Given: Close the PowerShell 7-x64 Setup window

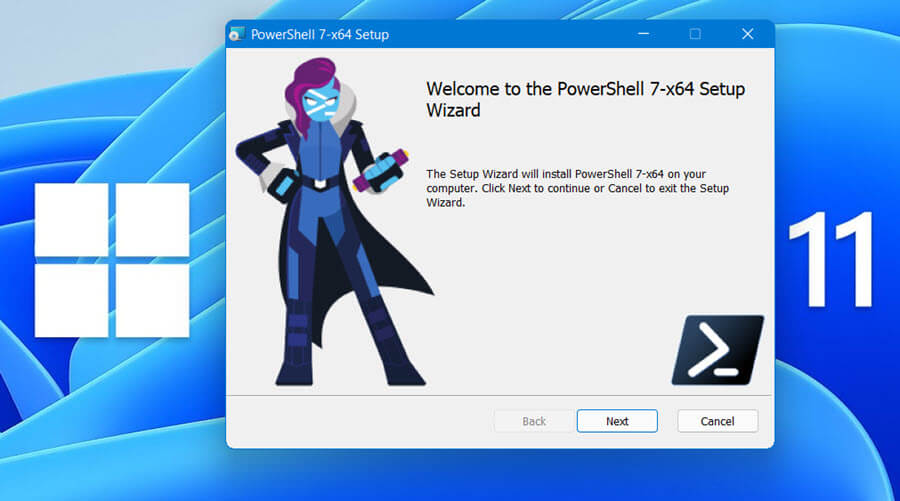Looking at the screenshot, I should click(x=747, y=34).
